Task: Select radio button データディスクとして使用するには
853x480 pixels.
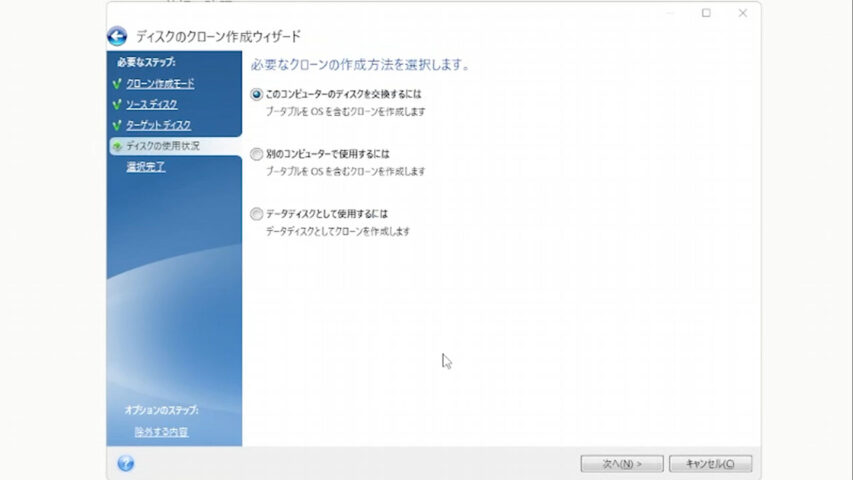Action: pyautogui.click(x=257, y=214)
